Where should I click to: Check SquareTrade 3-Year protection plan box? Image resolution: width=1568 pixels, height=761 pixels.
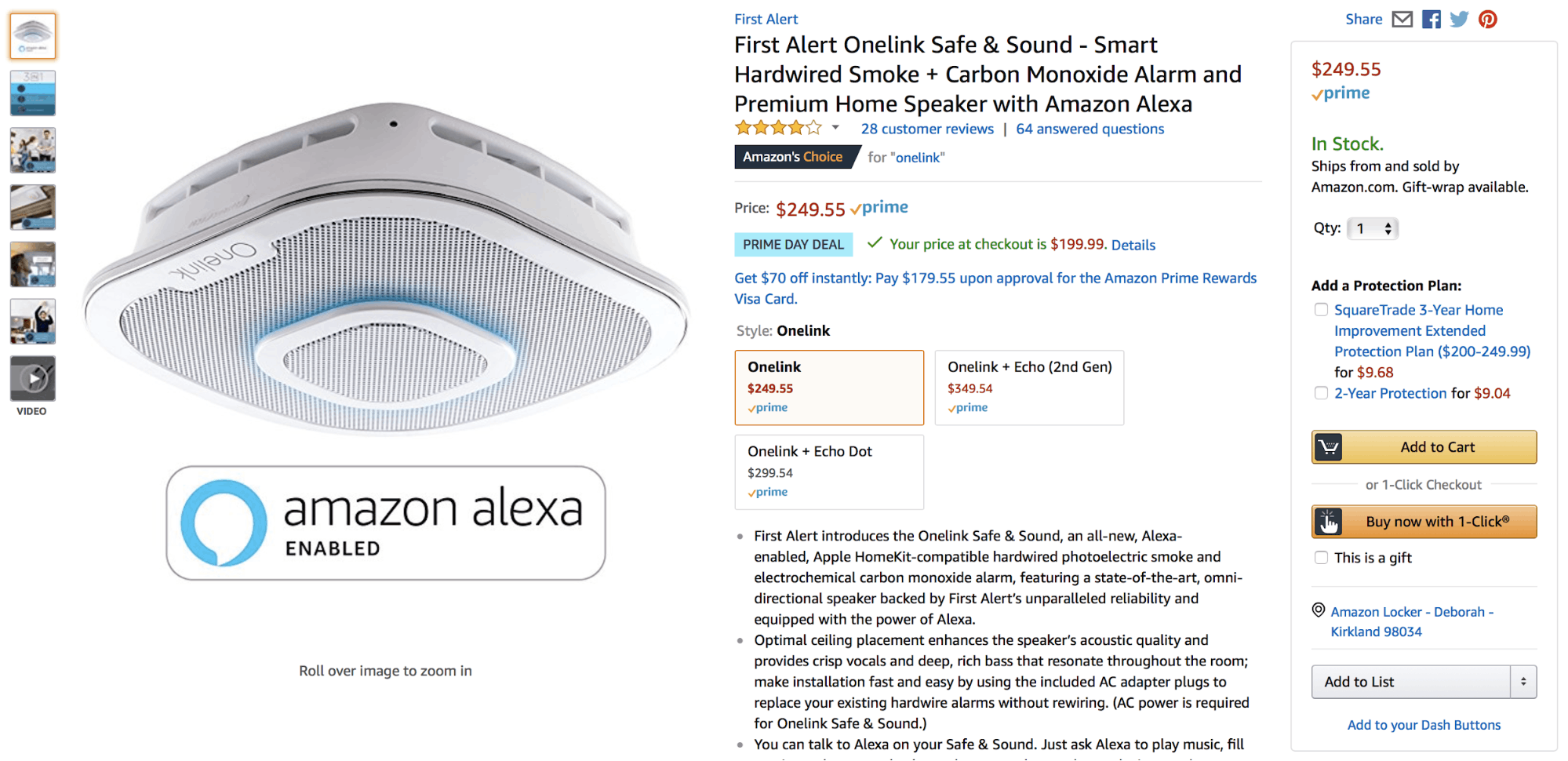(1322, 310)
